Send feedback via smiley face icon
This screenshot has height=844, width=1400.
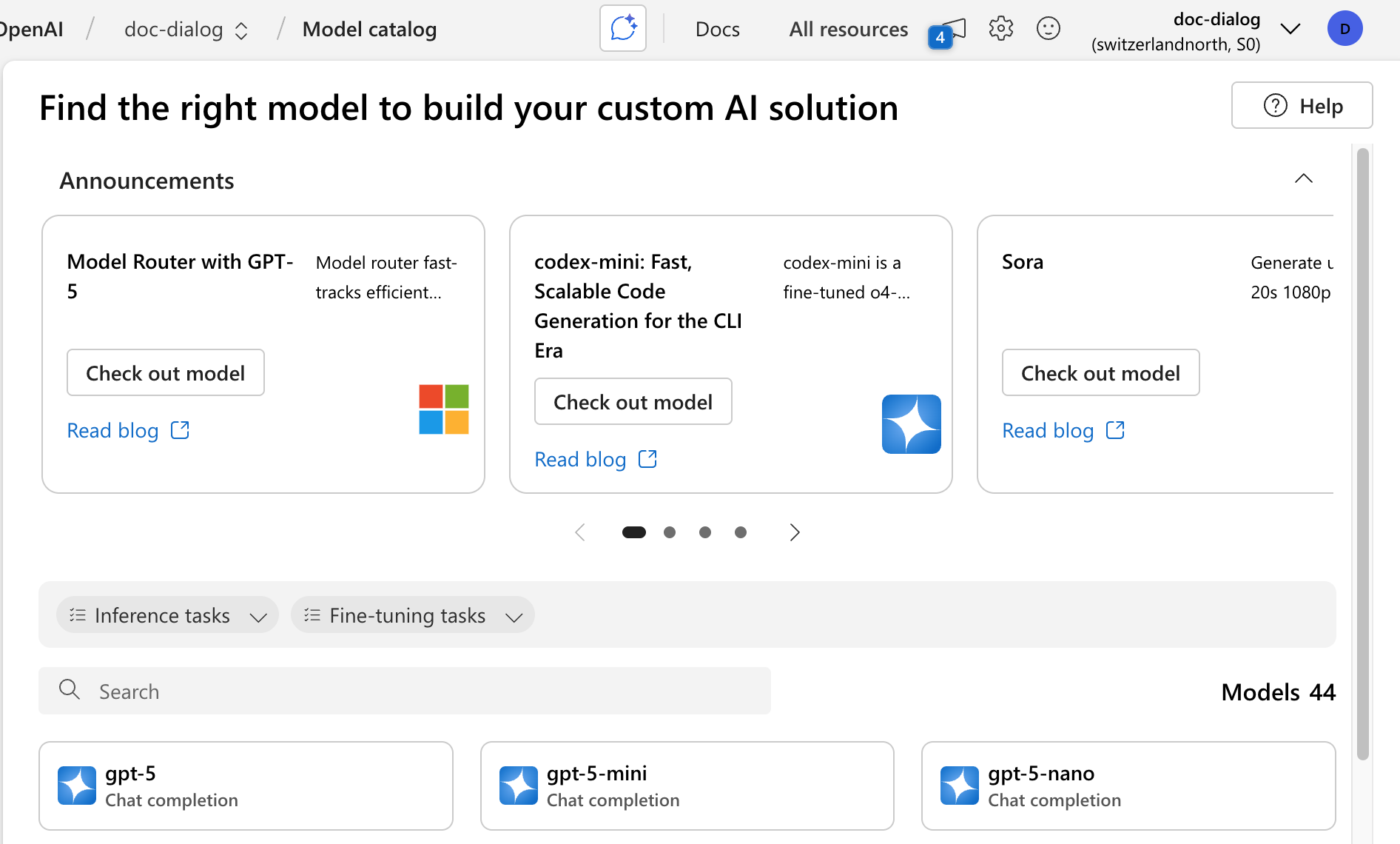click(1049, 29)
